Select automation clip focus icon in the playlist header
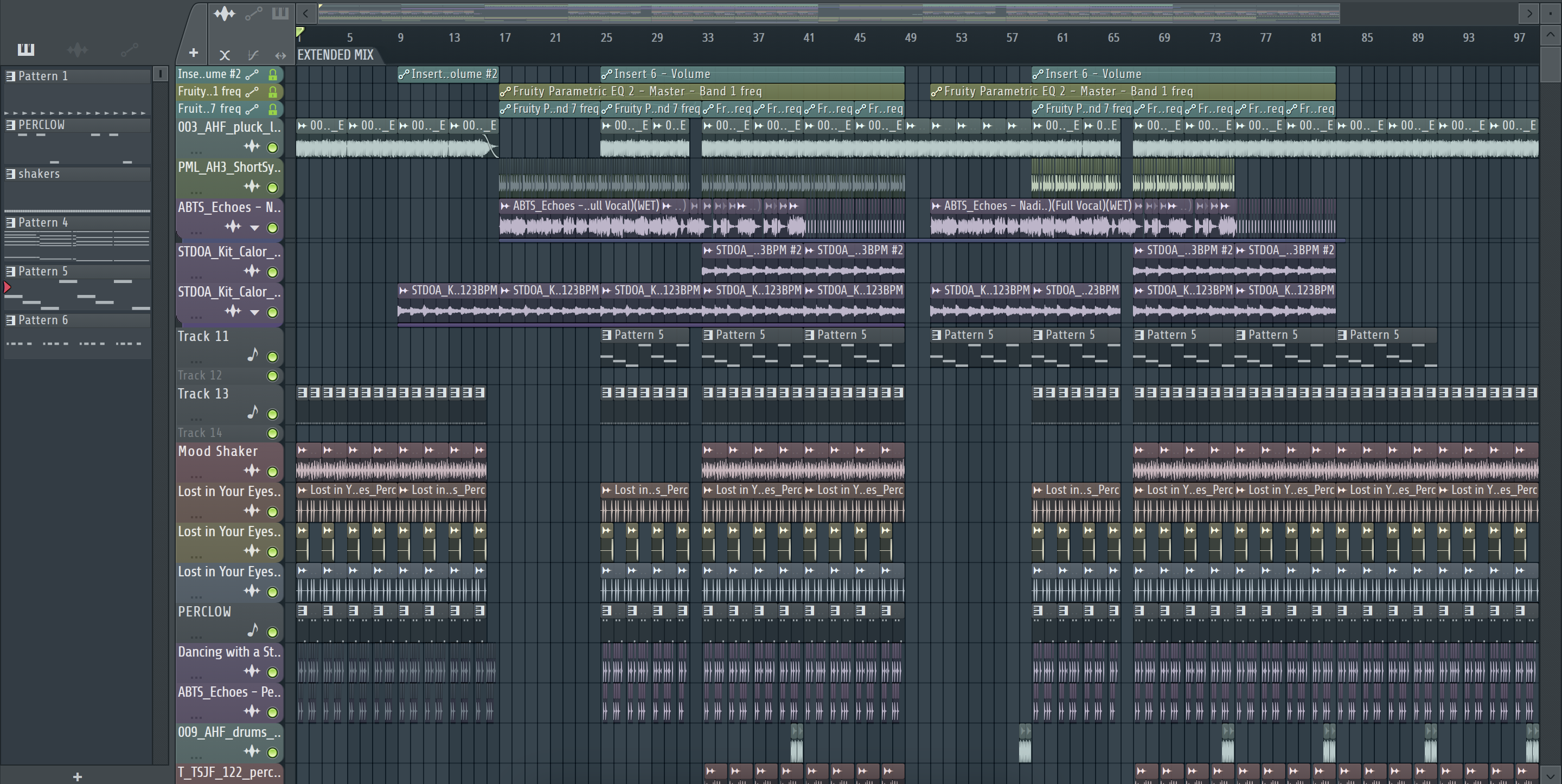Viewport: 1562px width, 784px height. pyautogui.click(x=253, y=14)
